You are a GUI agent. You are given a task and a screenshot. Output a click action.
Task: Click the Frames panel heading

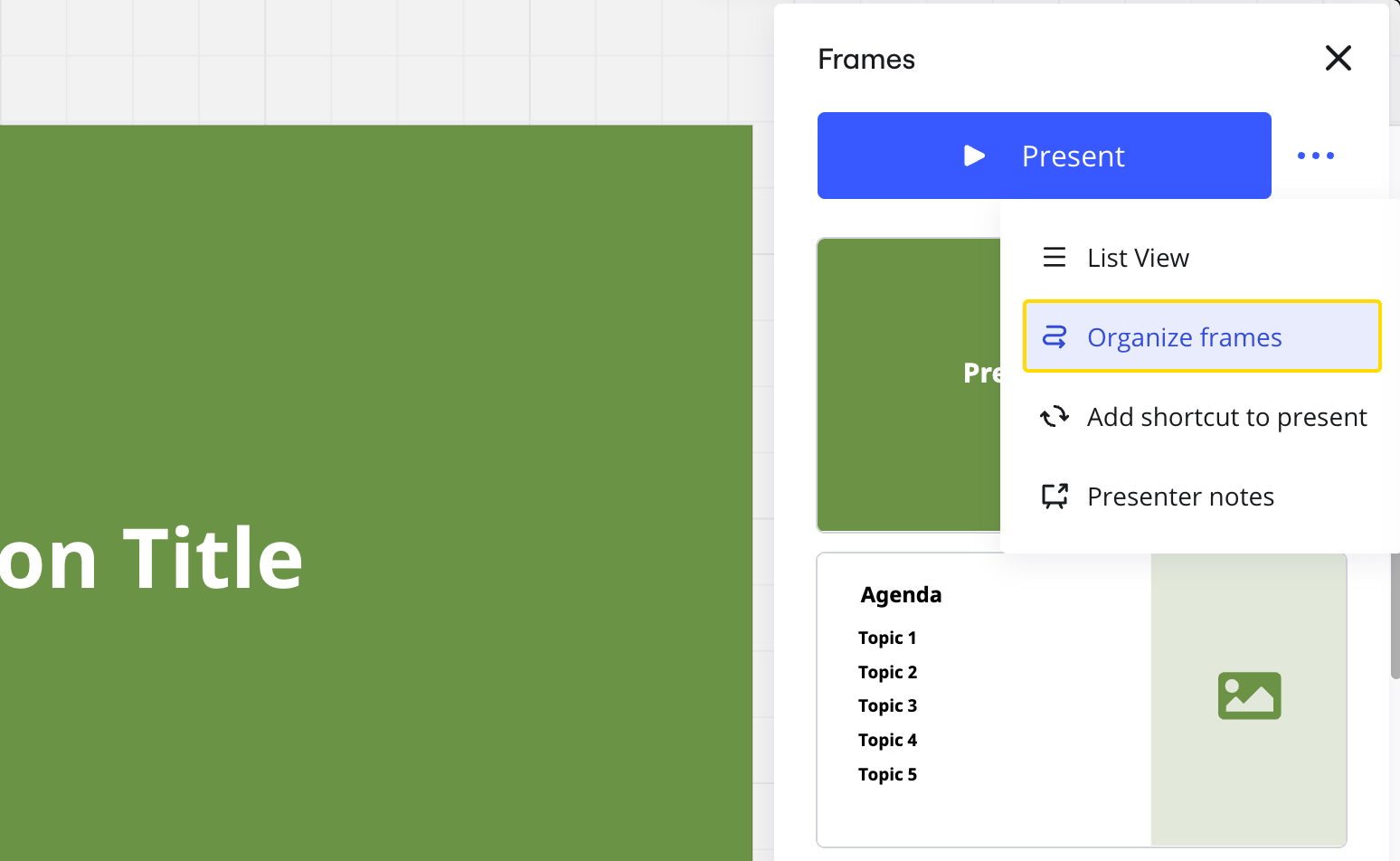pos(866,58)
